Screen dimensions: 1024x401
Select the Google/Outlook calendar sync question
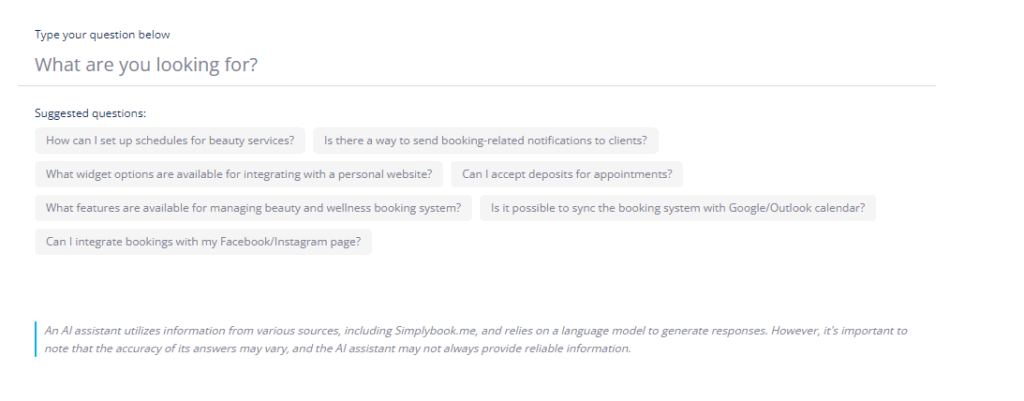coord(678,208)
